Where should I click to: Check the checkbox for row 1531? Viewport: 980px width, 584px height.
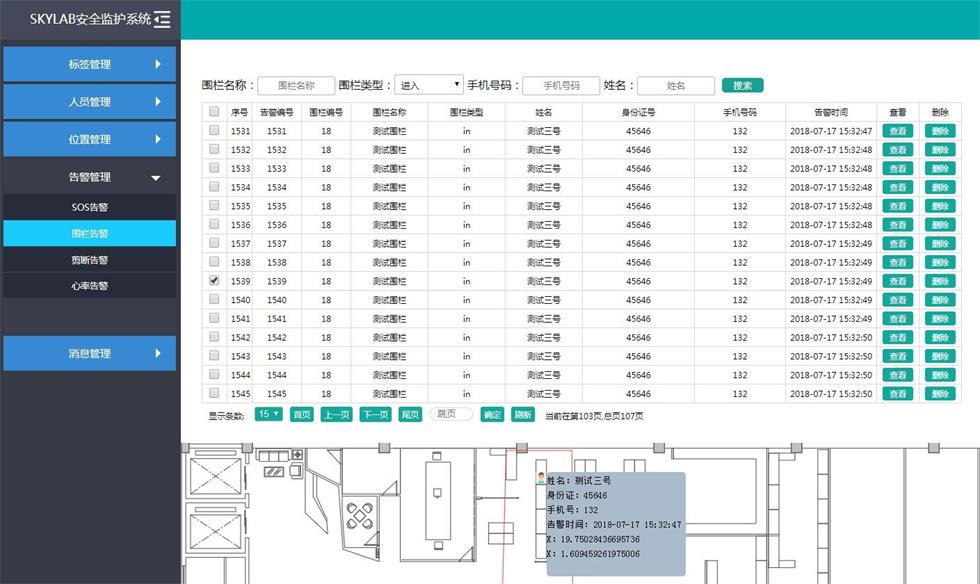(x=215, y=129)
